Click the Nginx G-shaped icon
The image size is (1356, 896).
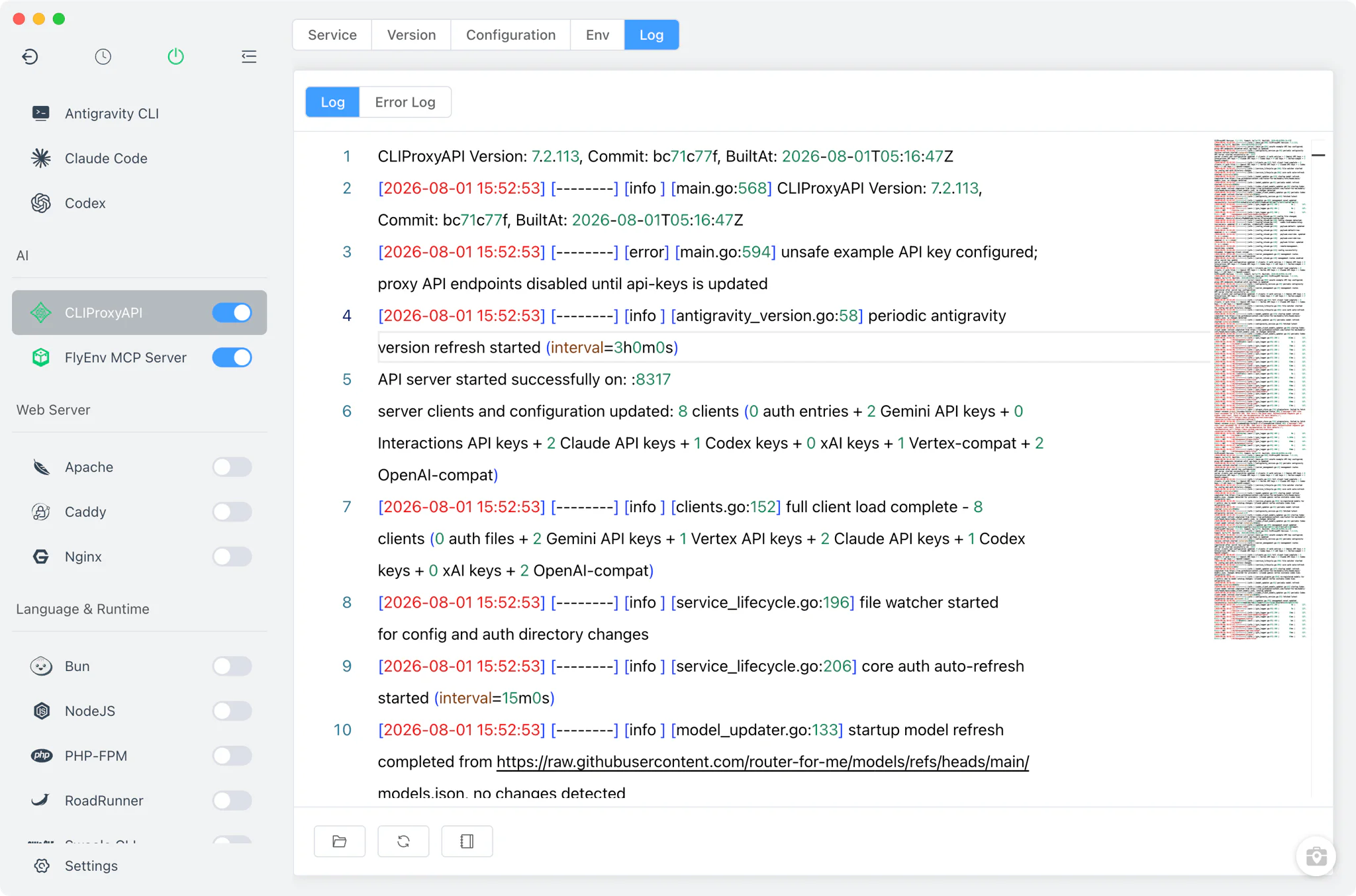tap(41, 557)
